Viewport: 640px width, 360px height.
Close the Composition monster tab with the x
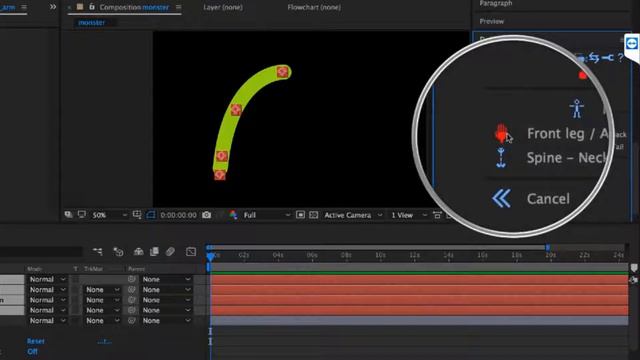[x=69, y=7]
